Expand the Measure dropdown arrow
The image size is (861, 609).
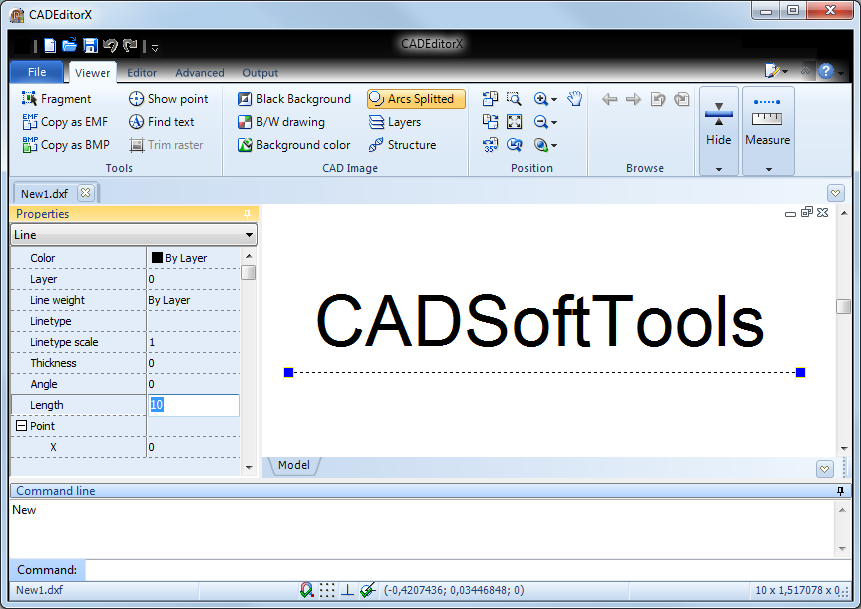pyautogui.click(x=768, y=169)
